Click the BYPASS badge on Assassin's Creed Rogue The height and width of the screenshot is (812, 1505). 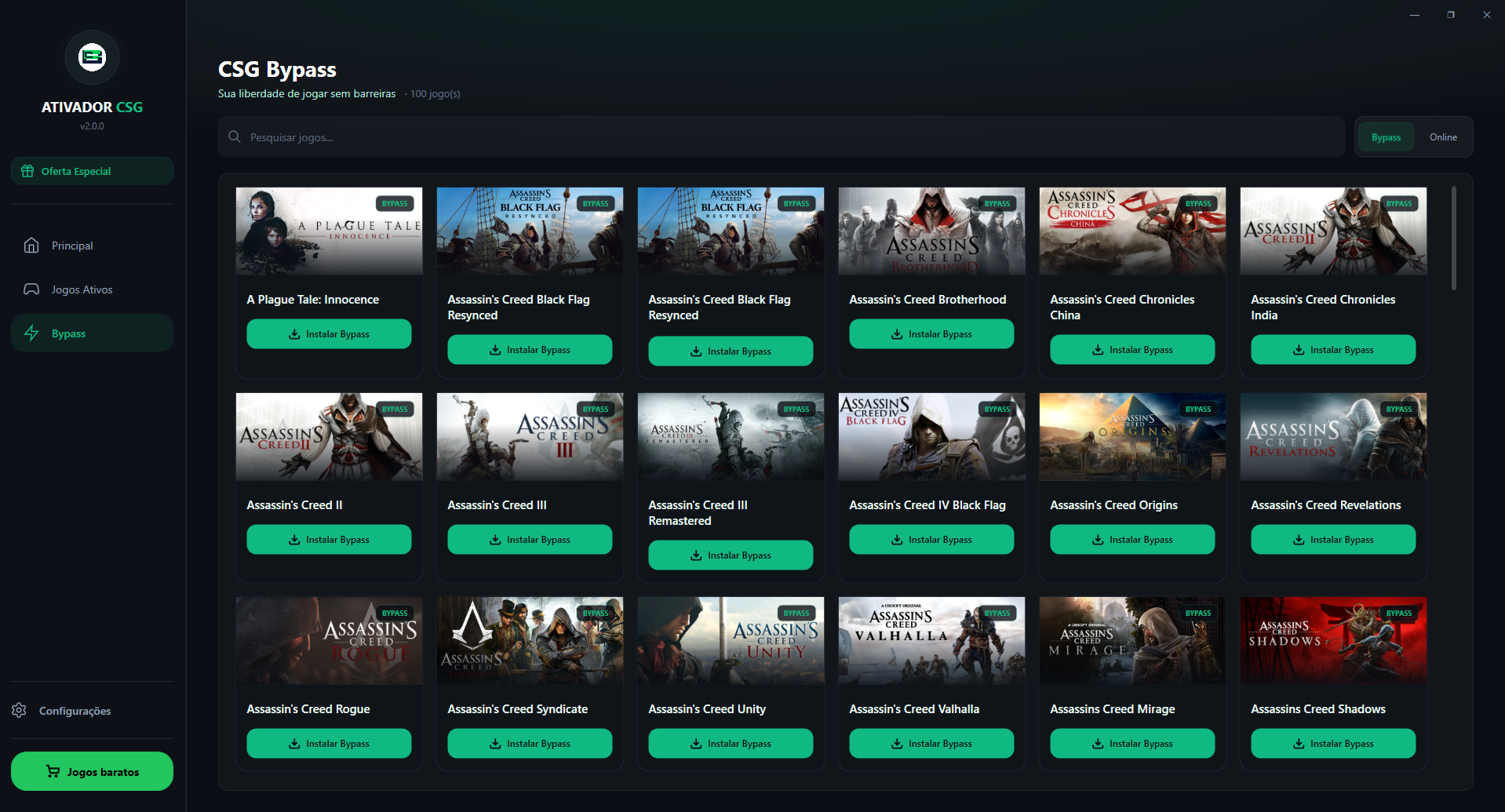tap(395, 613)
